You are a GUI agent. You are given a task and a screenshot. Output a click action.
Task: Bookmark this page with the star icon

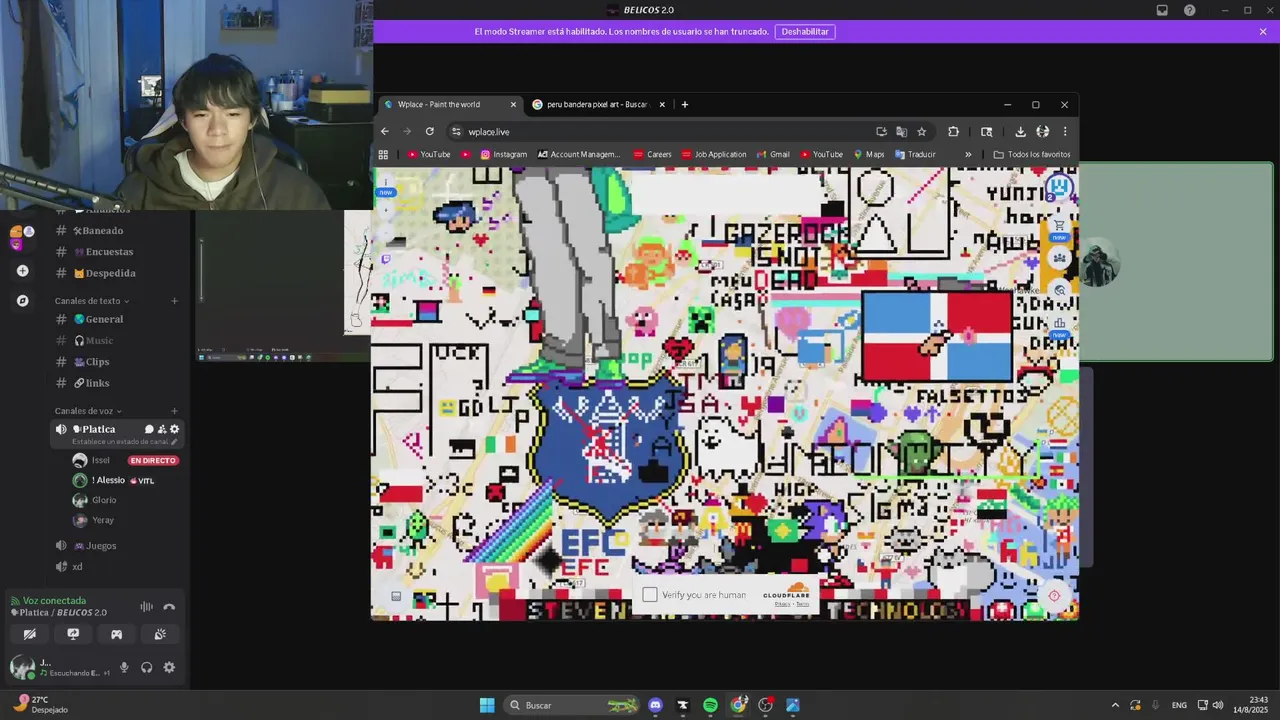pyautogui.click(x=922, y=131)
